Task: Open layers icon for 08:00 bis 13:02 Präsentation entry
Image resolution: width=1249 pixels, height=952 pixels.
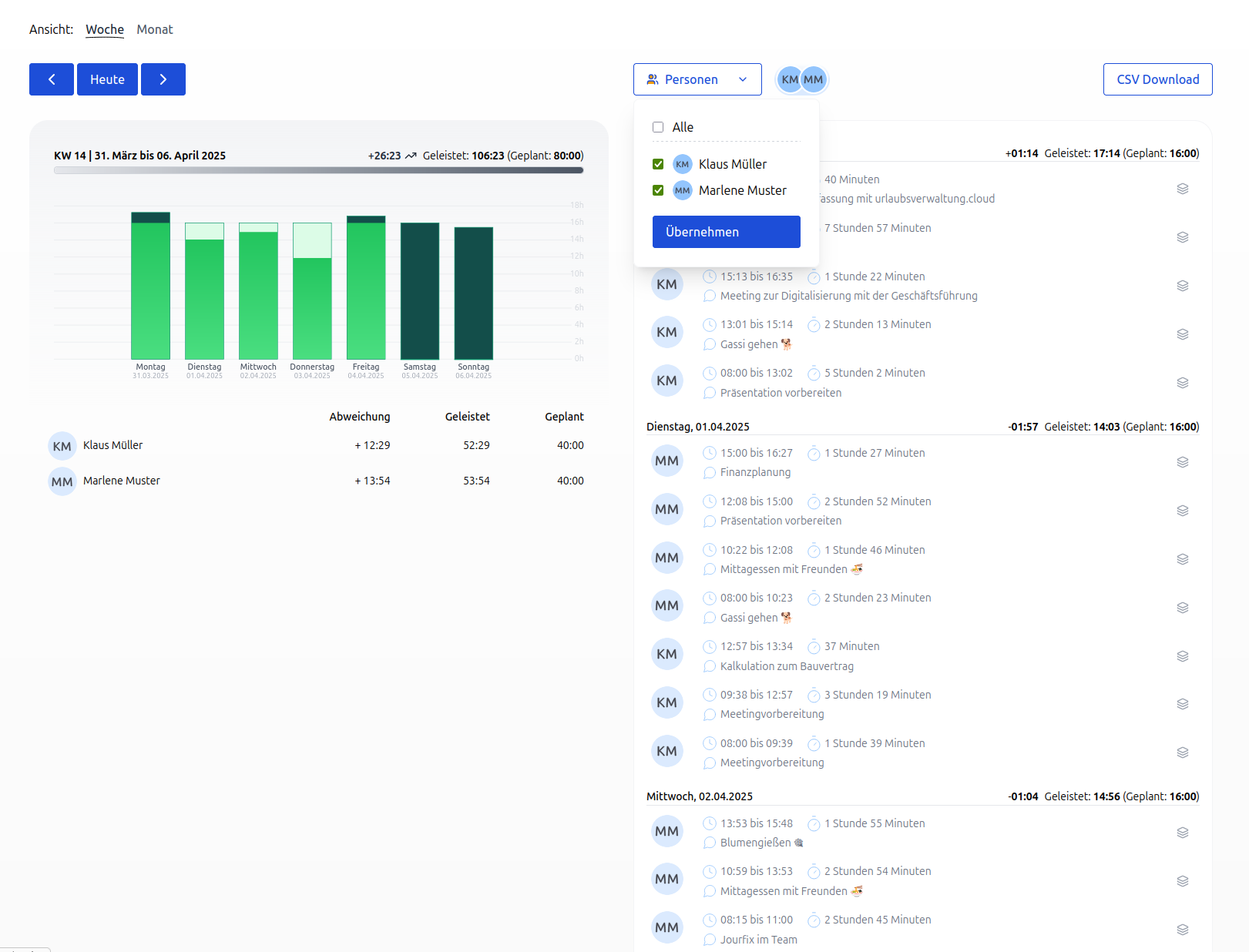Action: [1183, 383]
